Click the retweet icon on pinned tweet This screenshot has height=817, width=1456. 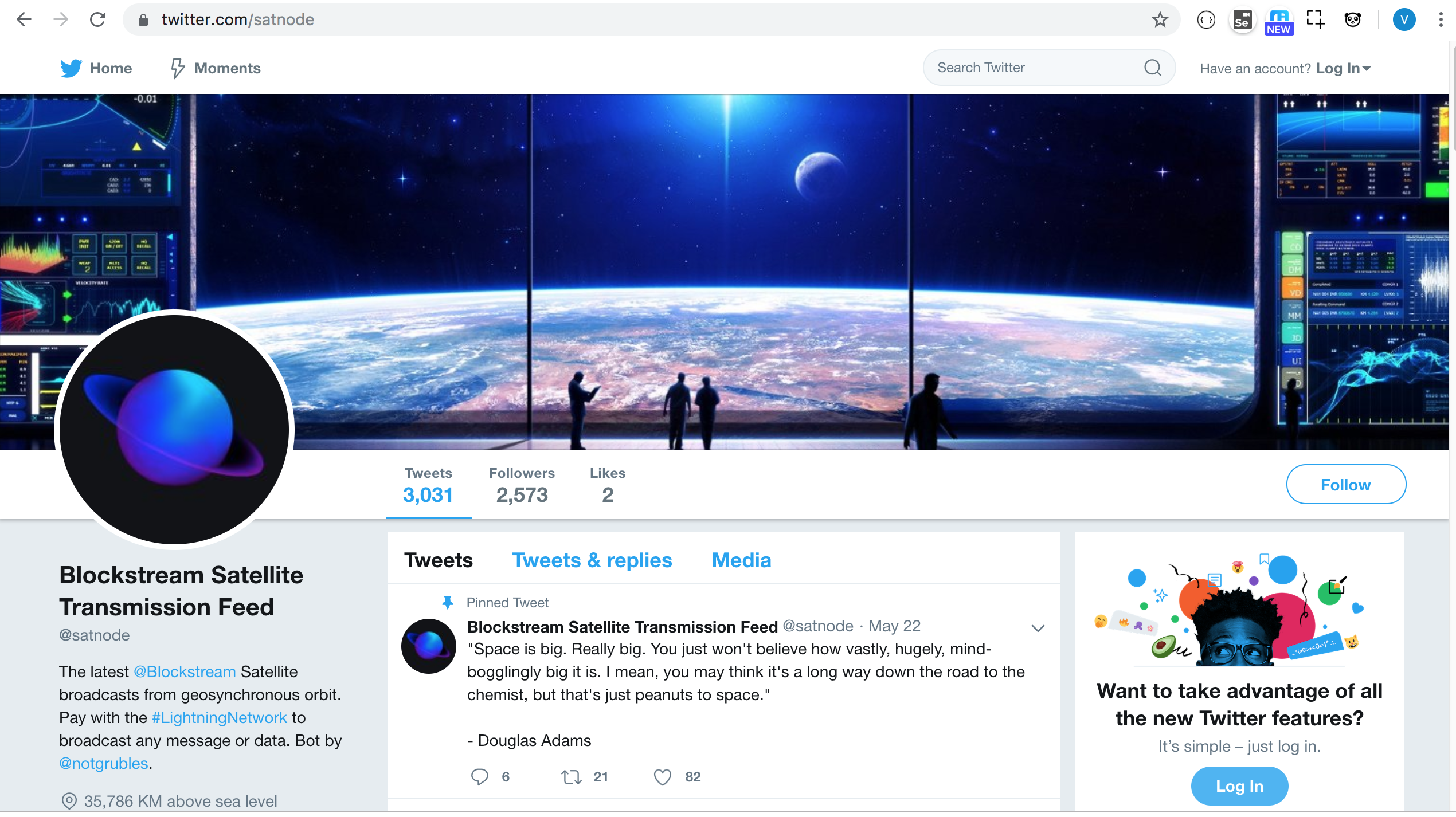click(571, 777)
